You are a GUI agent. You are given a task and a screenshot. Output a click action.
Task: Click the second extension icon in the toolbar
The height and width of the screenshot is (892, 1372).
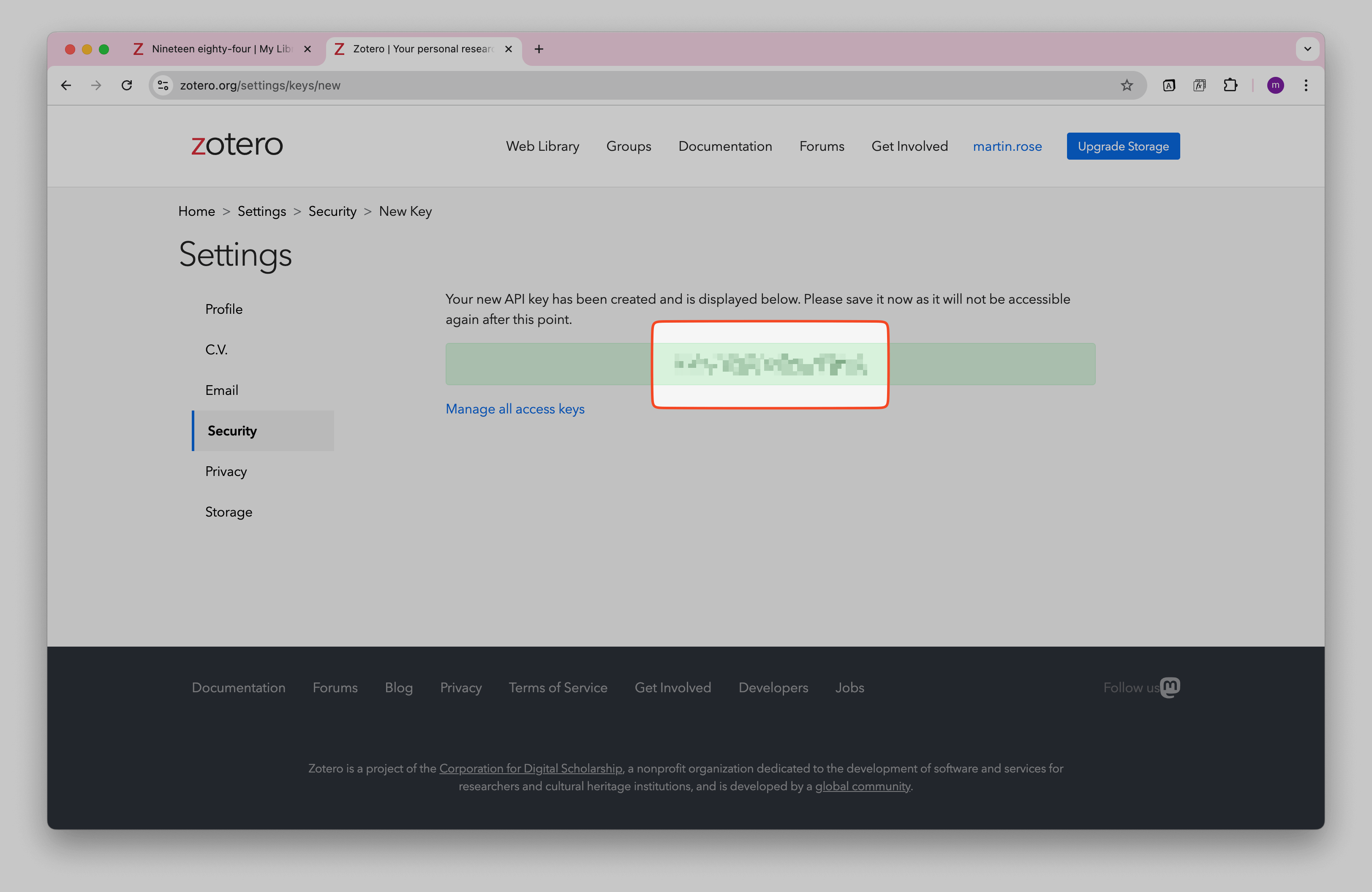click(x=1199, y=85)
